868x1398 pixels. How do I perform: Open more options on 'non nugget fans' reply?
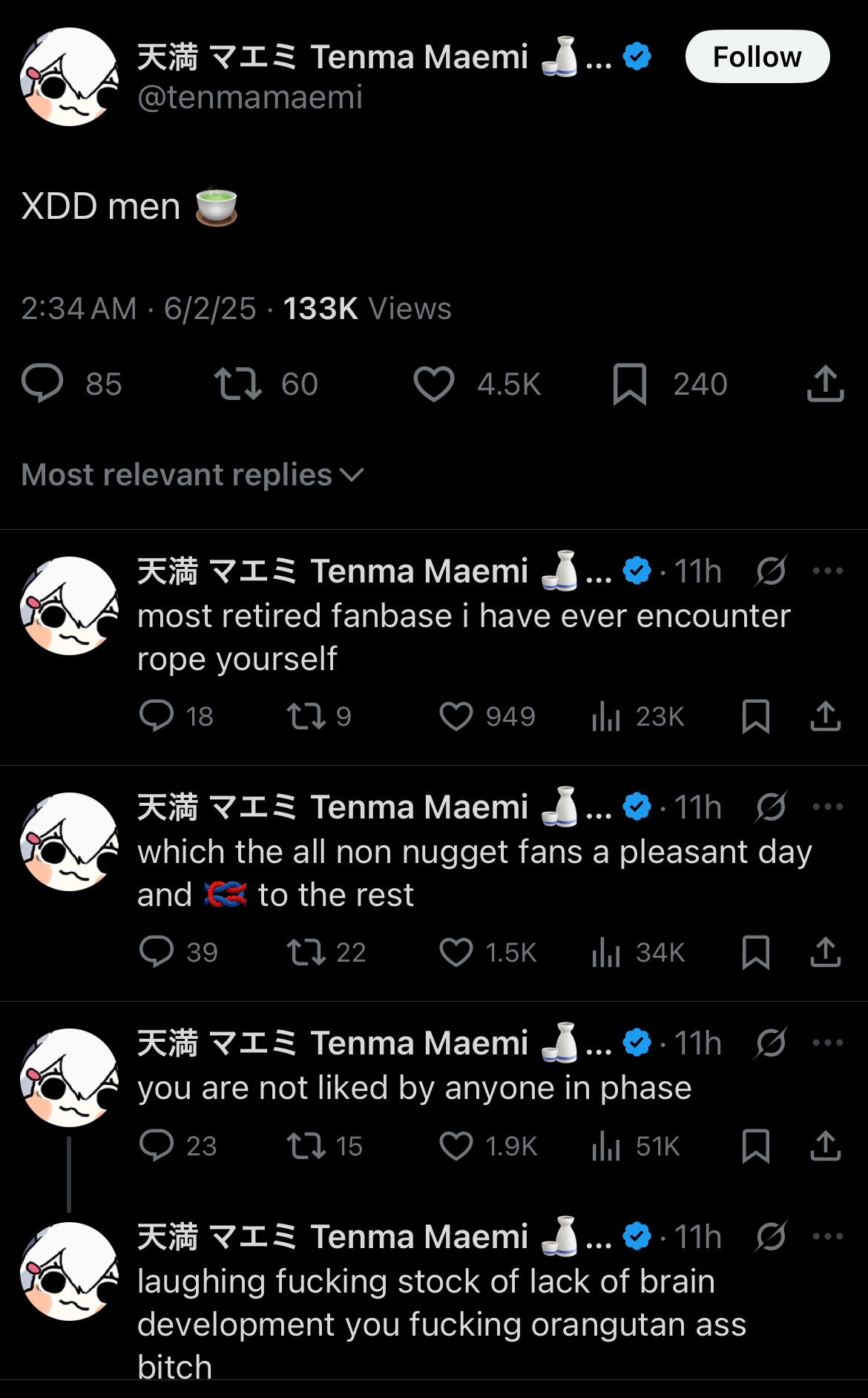pyautogui.click(x=827, y=807)
